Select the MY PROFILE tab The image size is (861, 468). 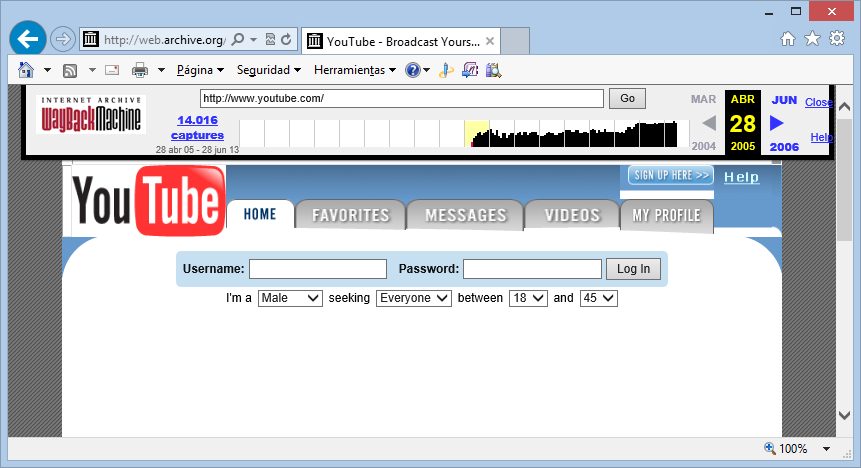point(667,215)
